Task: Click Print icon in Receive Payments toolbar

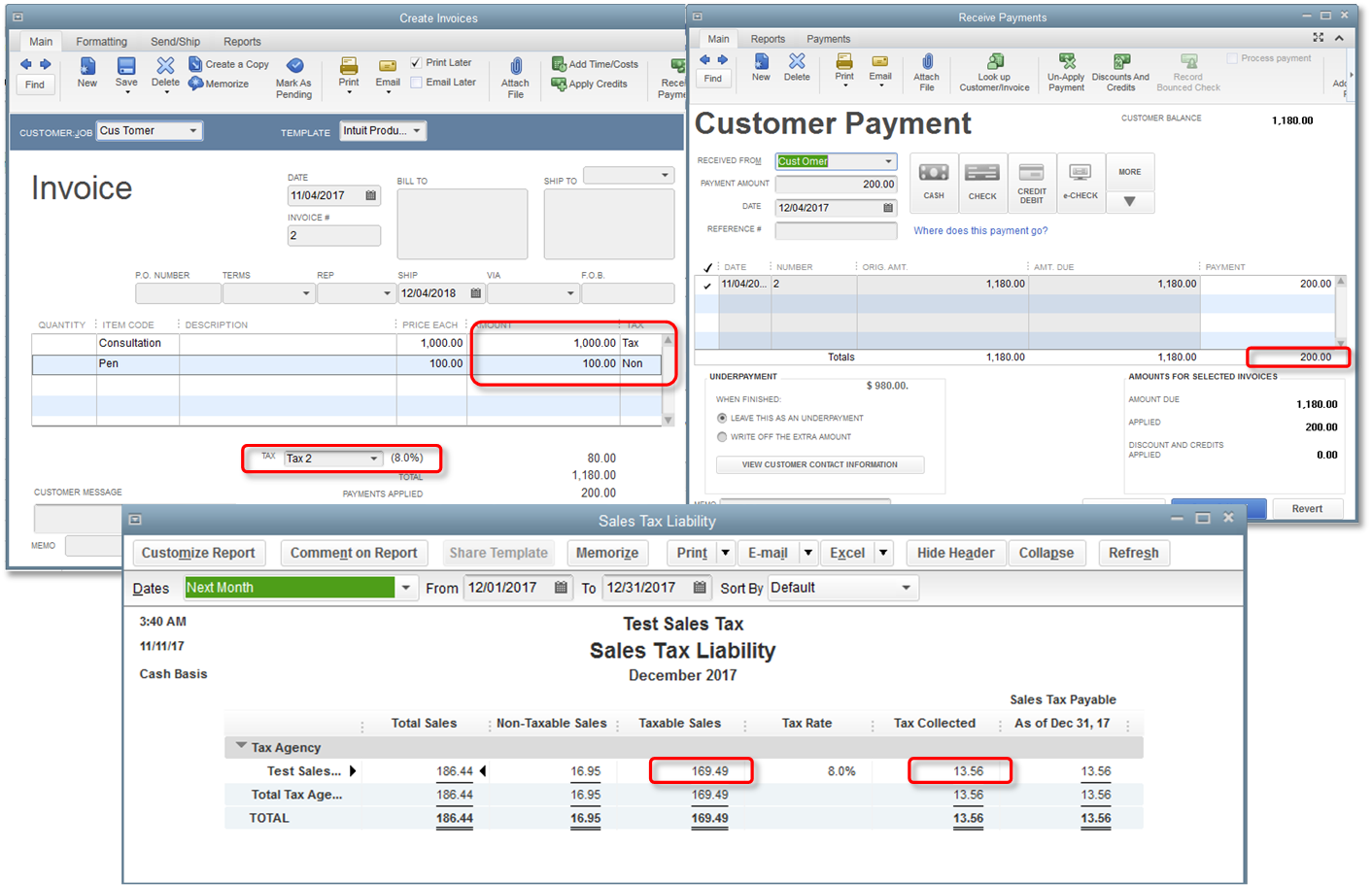Action: tap(844, 61)
